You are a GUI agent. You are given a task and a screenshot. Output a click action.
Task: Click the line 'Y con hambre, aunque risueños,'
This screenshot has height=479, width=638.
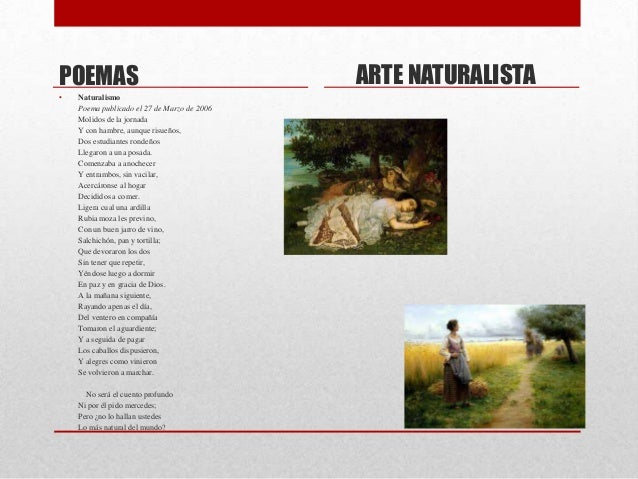(x=129, y=130)
